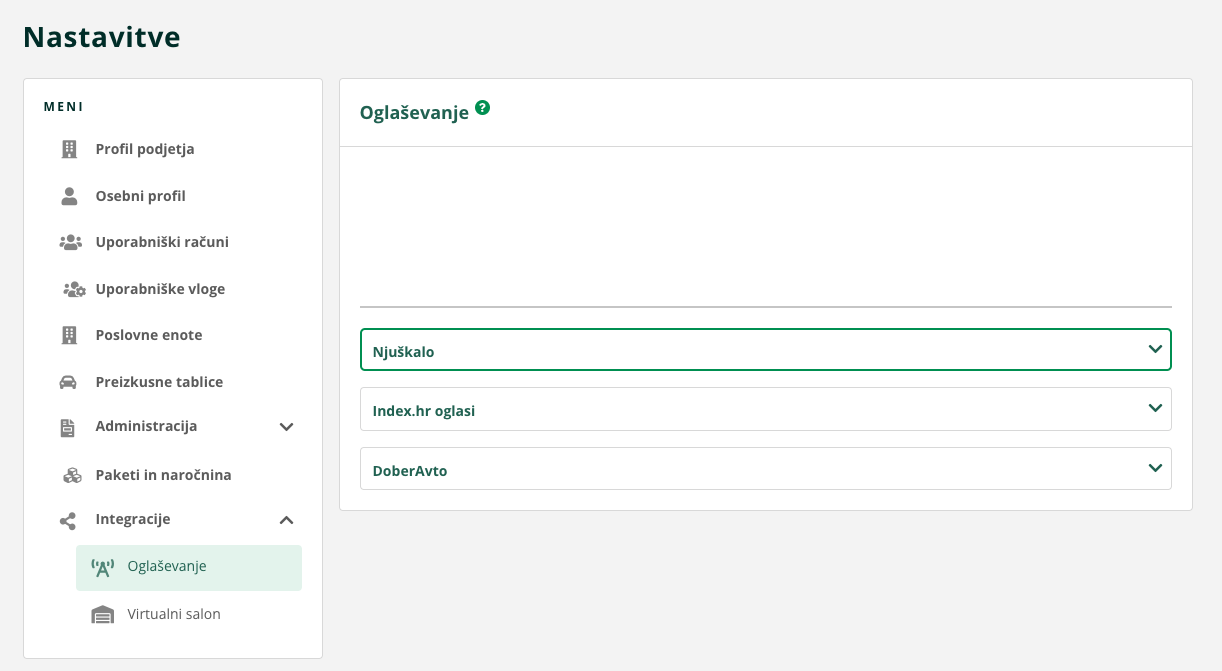Click the Administracija menu label
Image resolution: width=1222 pixels, height=671 pixels.
[x=146, y=426]
